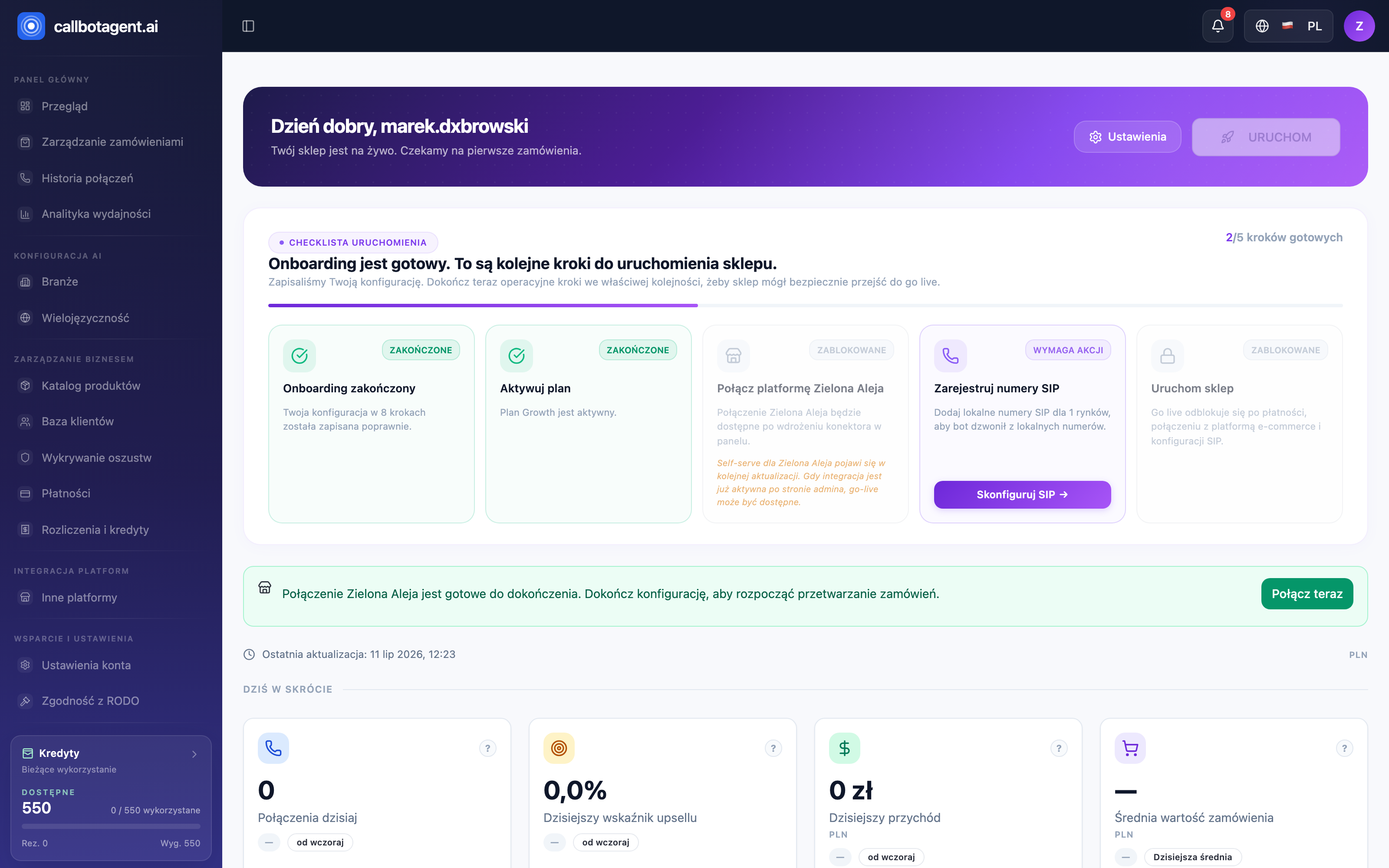Open Ustawienia in the greeting banner

point(1127,137)
